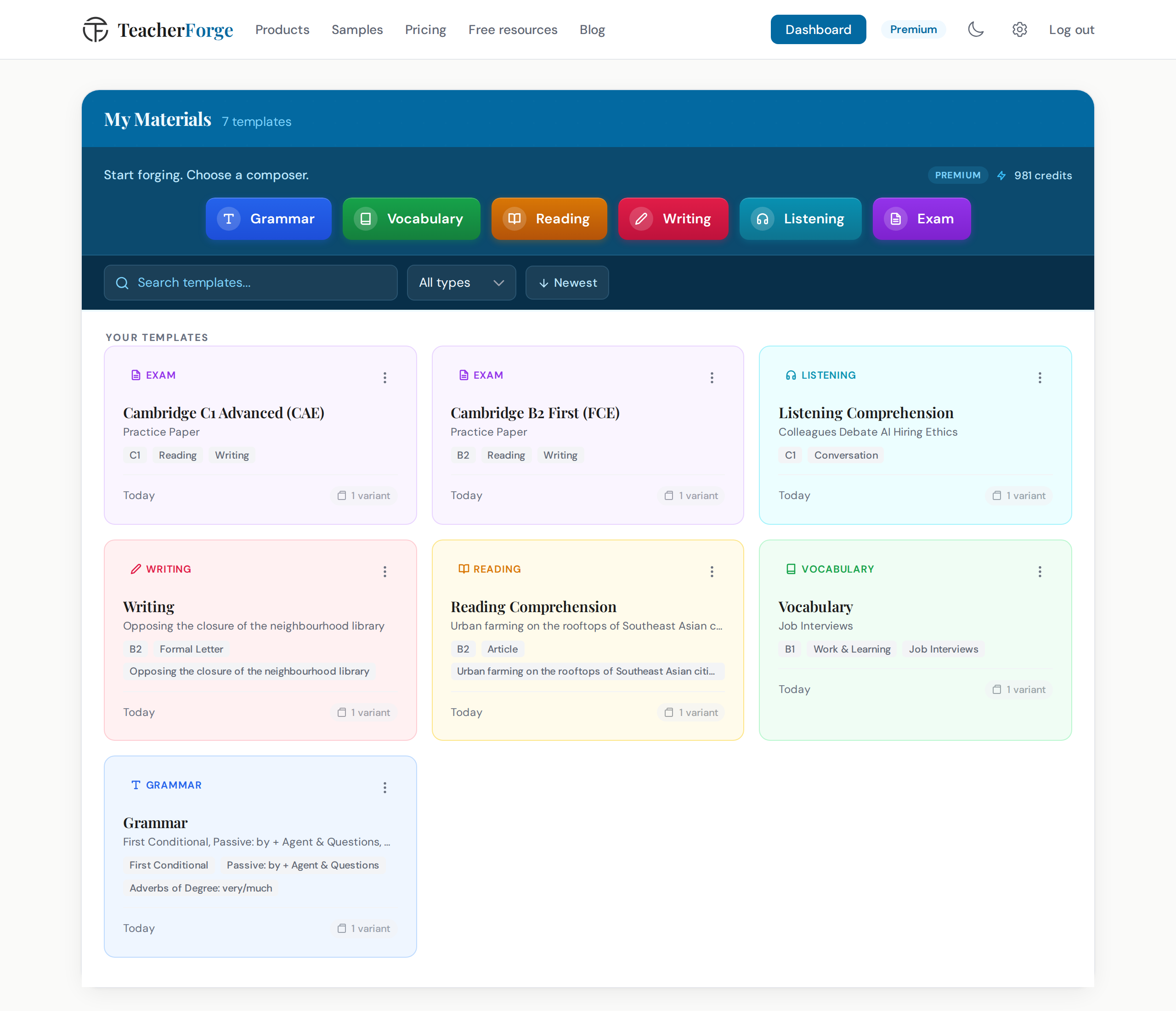The width and height of the screenshot is (1176, 1011).
Task: Click TeacherForge brand name
Action: pyautogui.click(x=175, y=30)
